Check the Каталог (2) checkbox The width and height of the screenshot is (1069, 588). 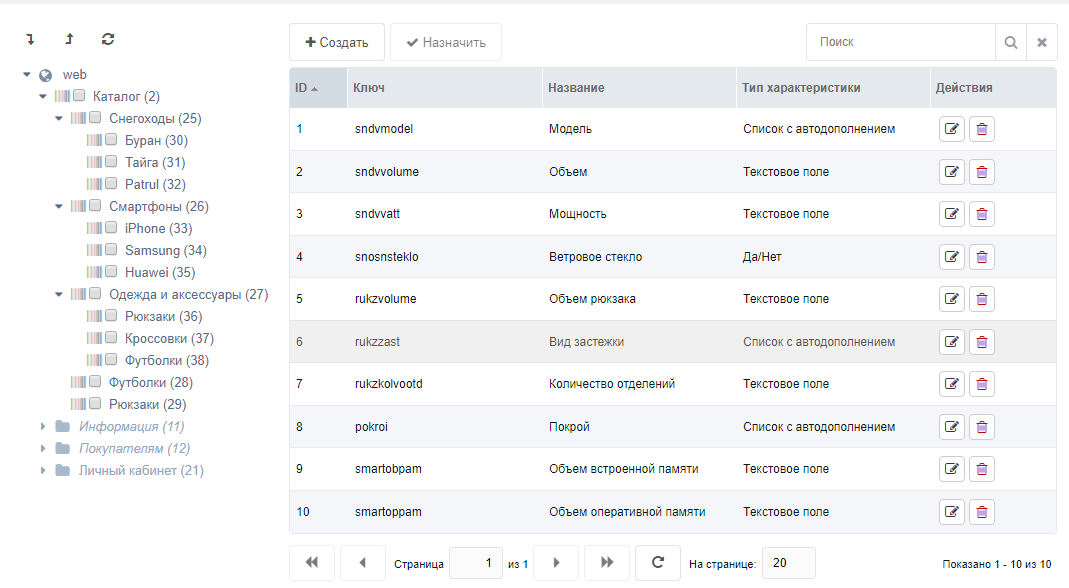tap(79, 95)
